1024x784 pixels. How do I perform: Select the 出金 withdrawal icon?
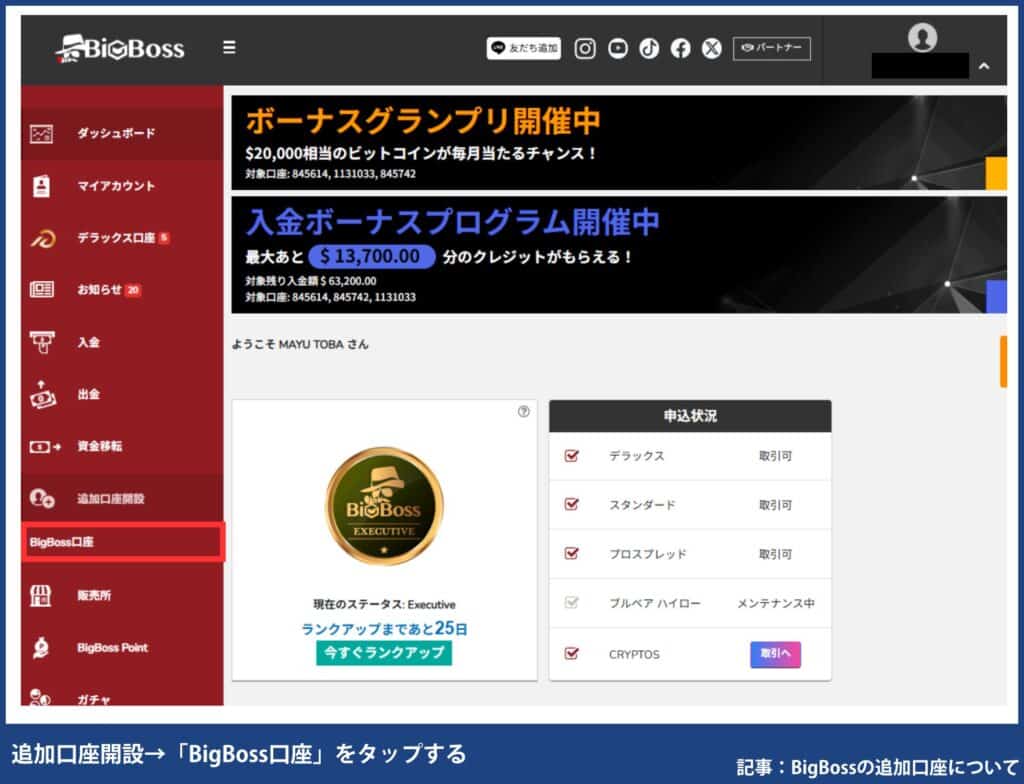[x=41, y=395]
